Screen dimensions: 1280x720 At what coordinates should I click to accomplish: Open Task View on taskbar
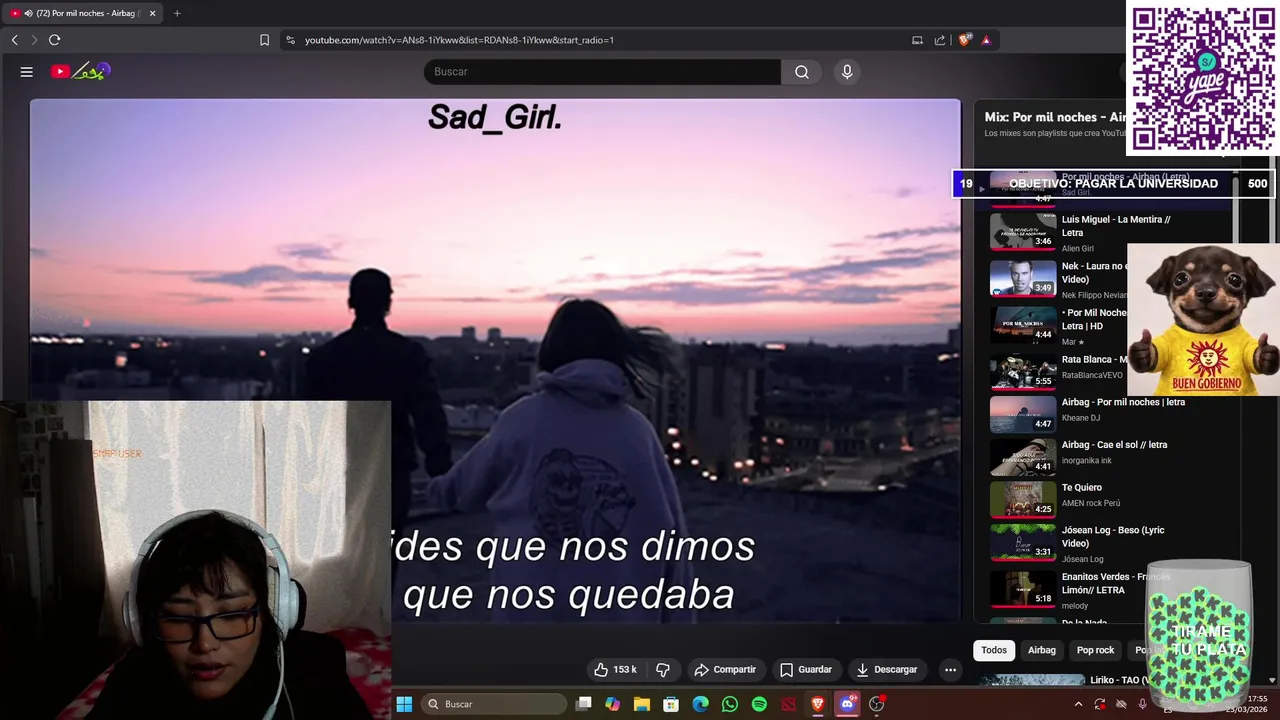[584, 704]
